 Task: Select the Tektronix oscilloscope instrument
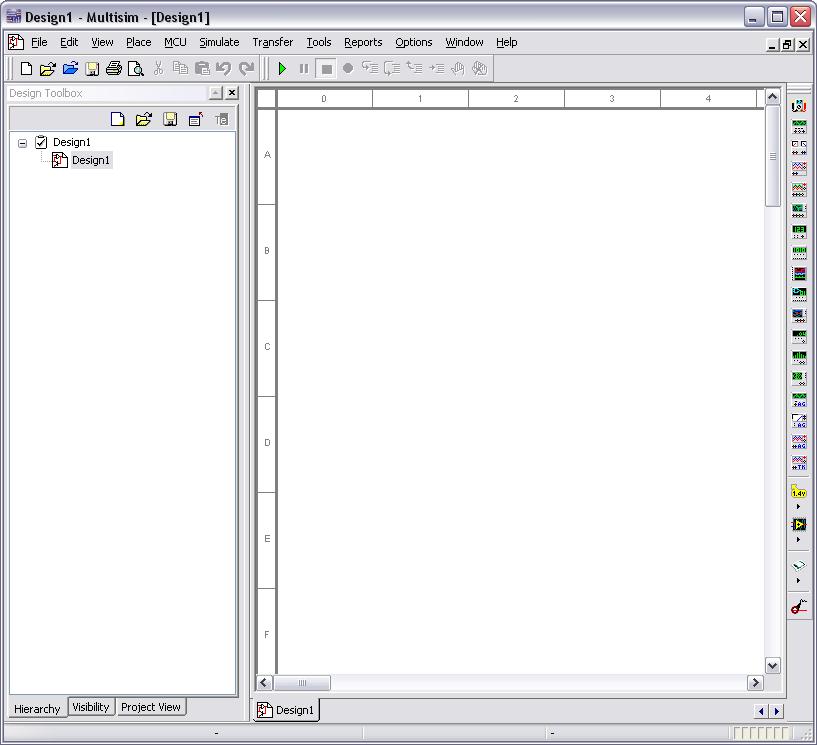point(799,462)
